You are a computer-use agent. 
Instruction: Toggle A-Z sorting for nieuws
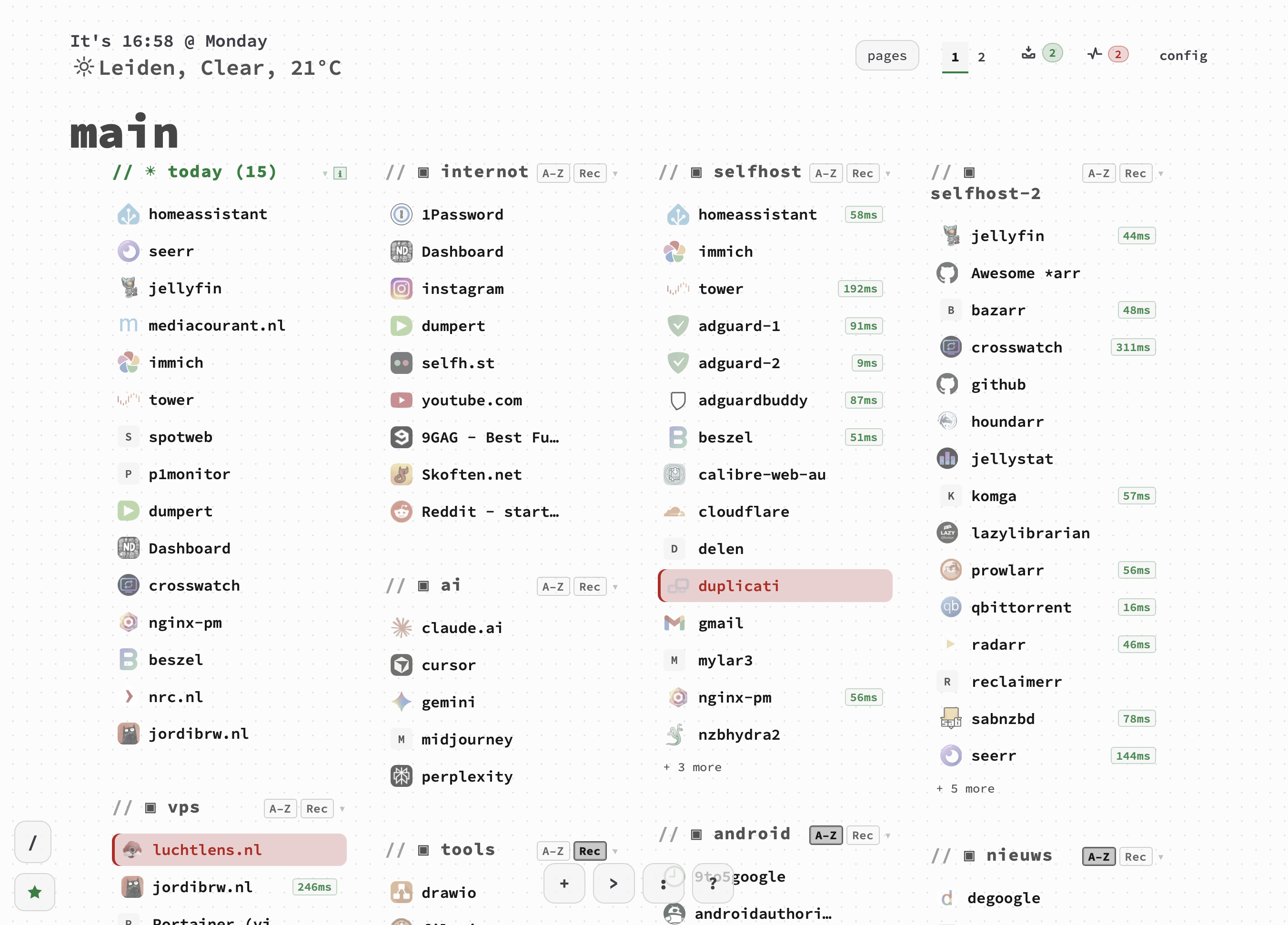tap(1098, 856)
